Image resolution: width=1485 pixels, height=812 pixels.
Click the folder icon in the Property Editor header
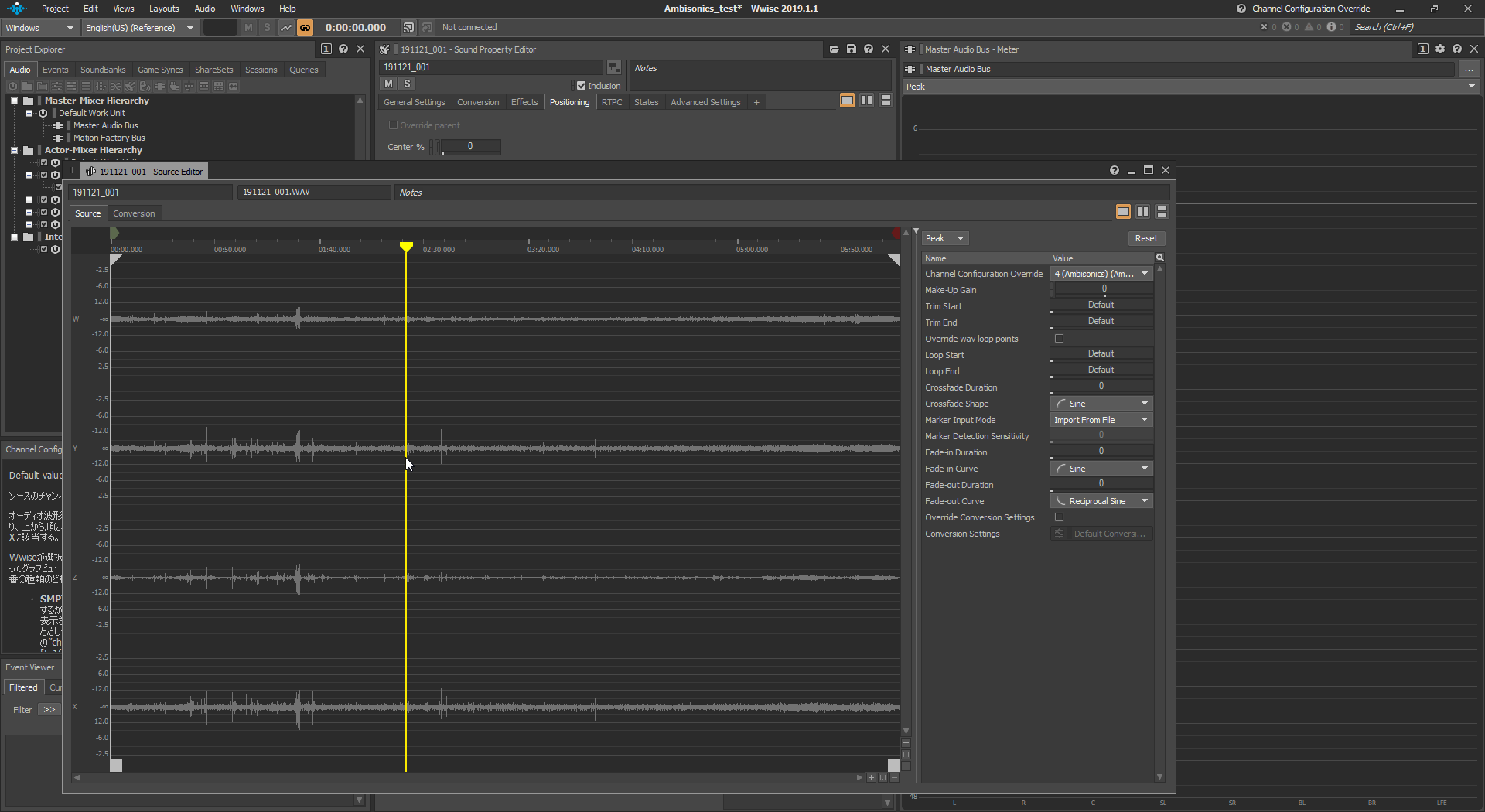pos(835,49)
